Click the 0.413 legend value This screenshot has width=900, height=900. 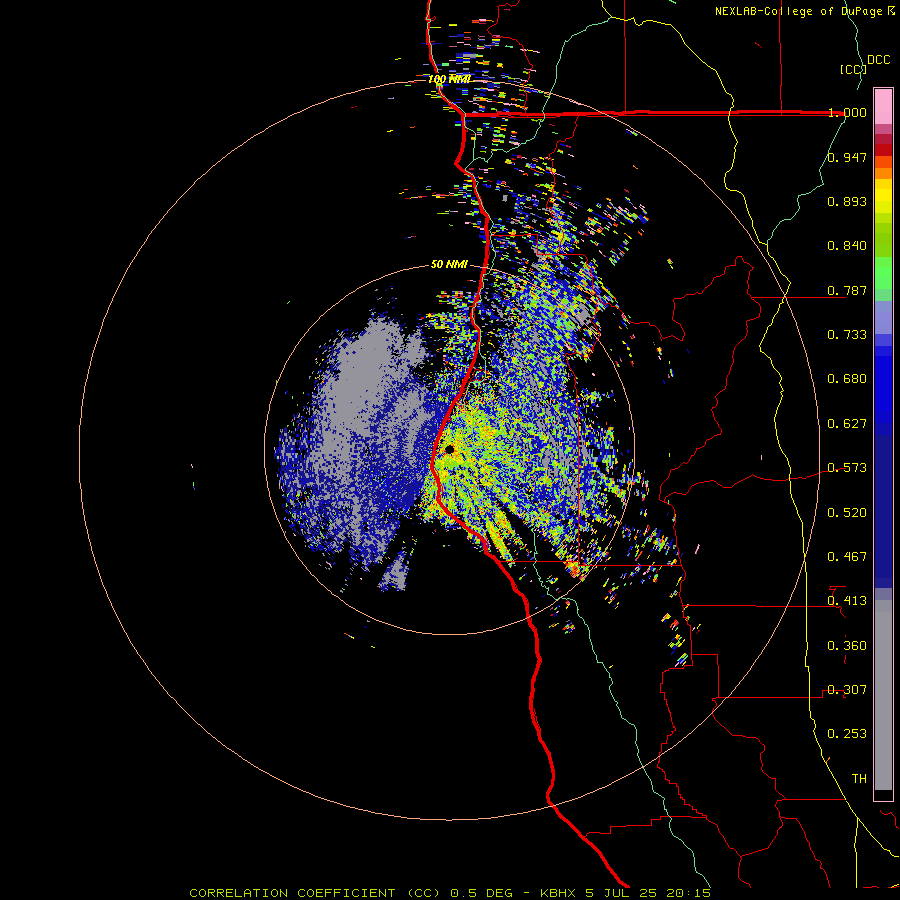[x=847, y=601]
